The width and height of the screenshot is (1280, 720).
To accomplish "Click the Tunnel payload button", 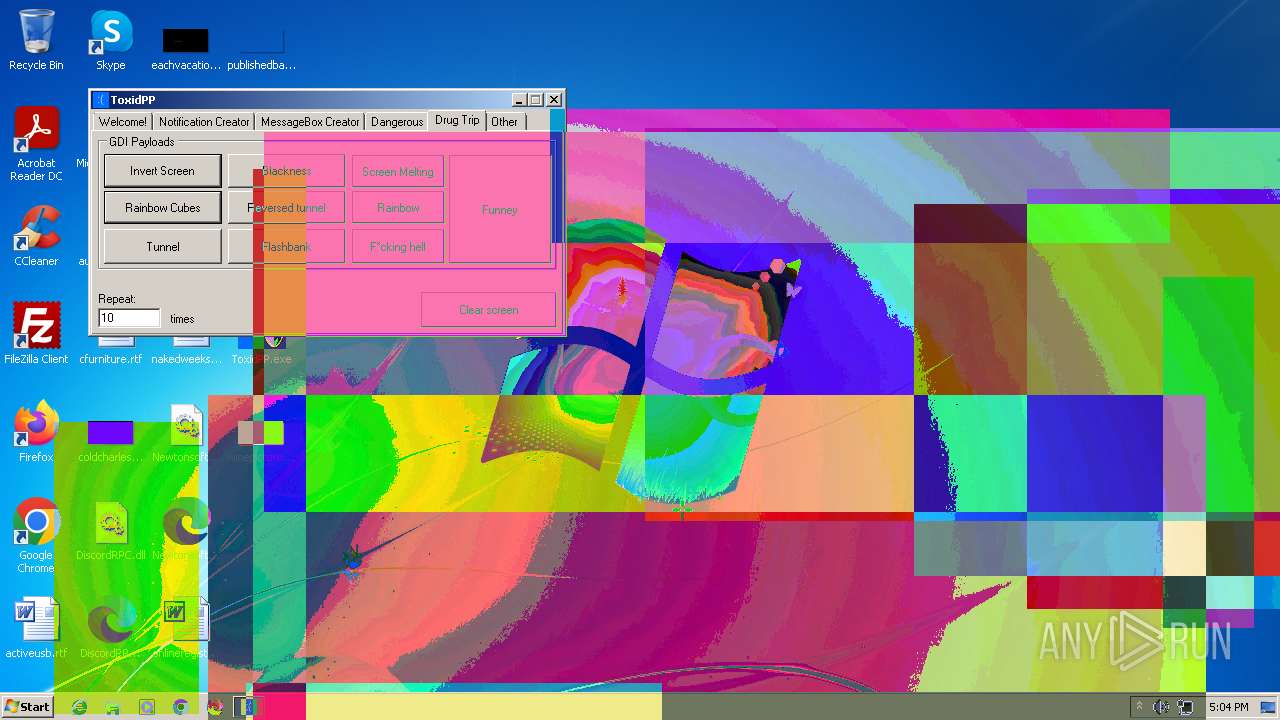I will coord(162,247).
